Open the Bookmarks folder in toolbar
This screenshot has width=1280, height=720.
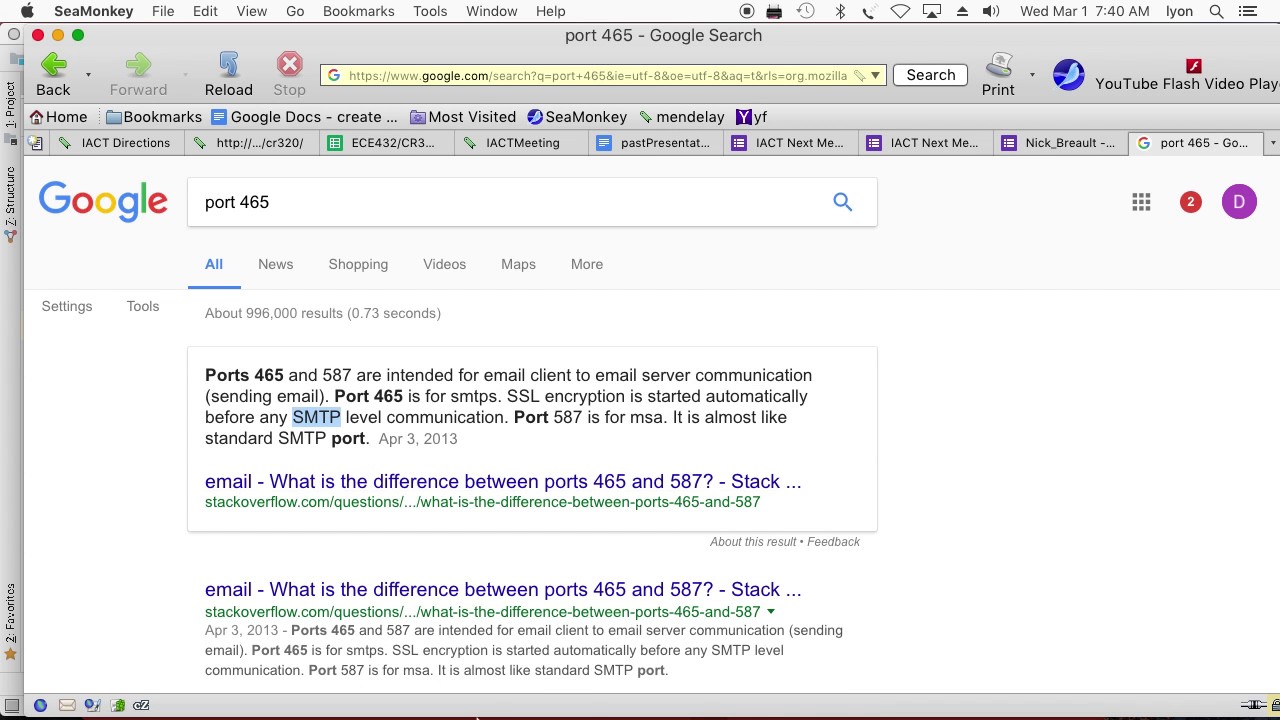coord(154,117)
